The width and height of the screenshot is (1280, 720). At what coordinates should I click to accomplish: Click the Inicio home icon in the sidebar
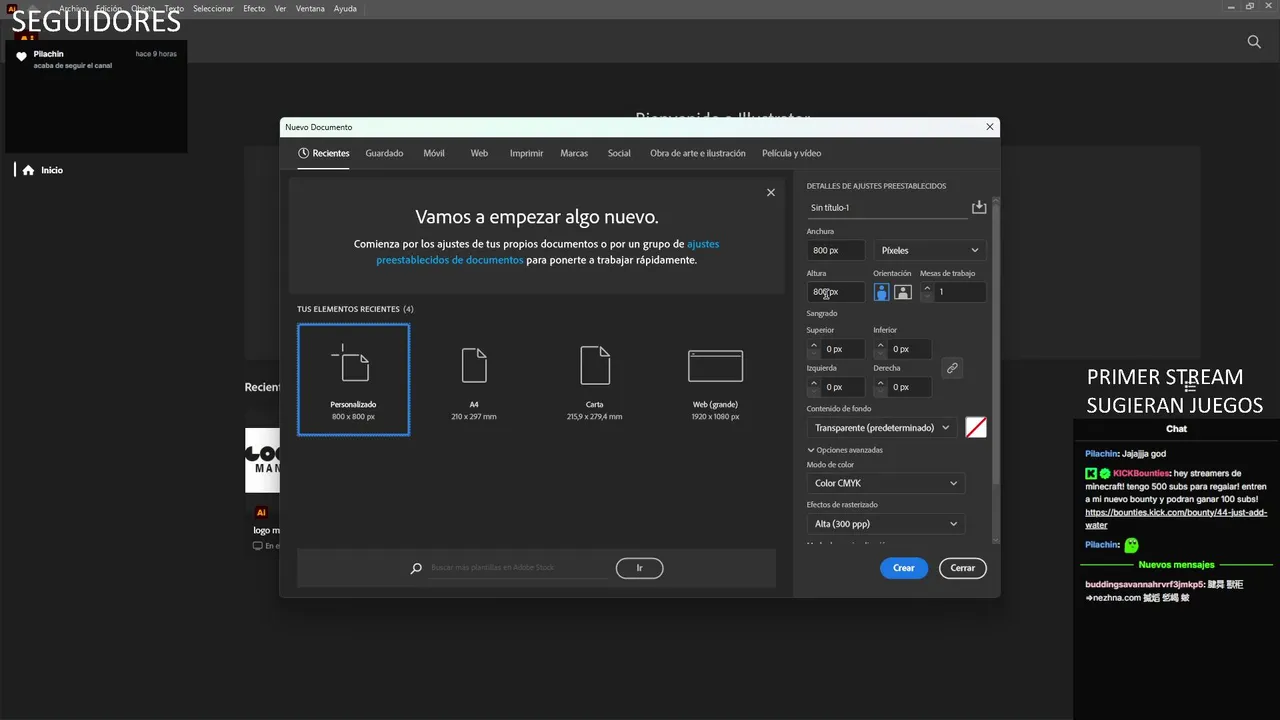[x=28, y=170]
